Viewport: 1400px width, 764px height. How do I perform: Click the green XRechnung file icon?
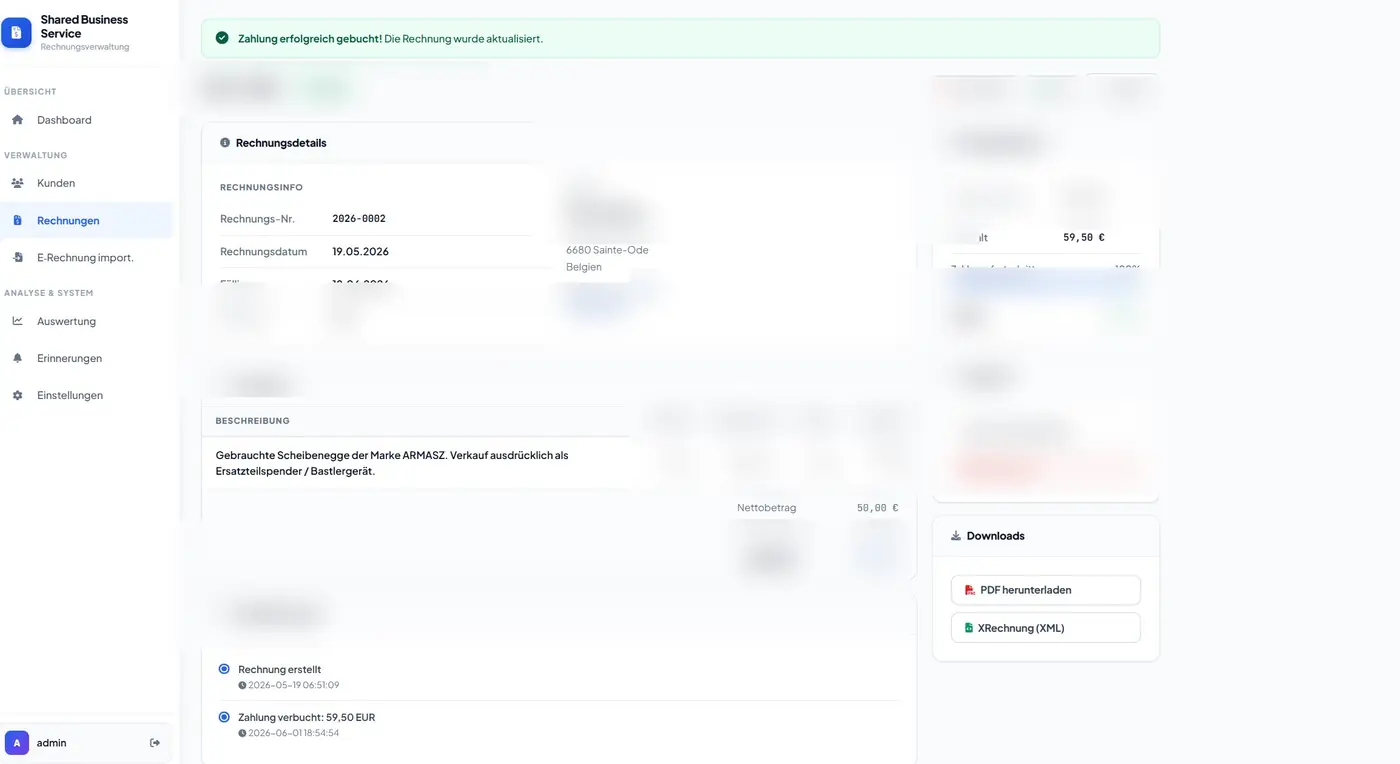point(968,628)
